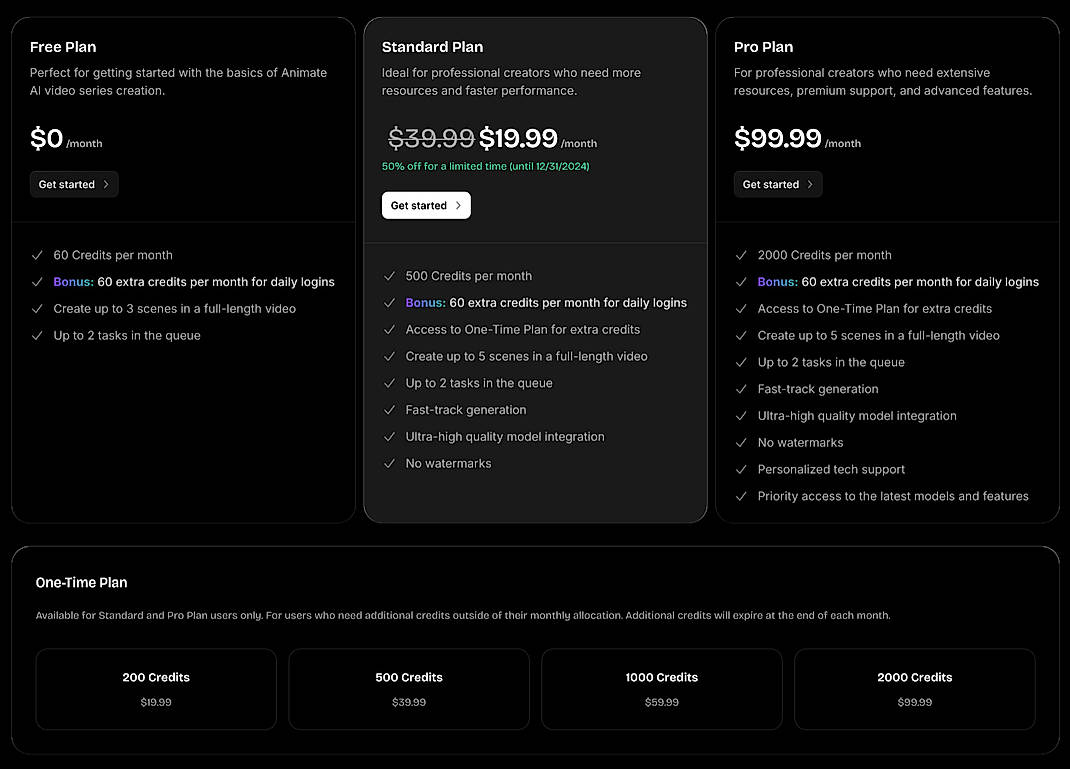Click the checkmark next to "Personalized tech support"
The image size is (1070, 769).
click(741, 469)
